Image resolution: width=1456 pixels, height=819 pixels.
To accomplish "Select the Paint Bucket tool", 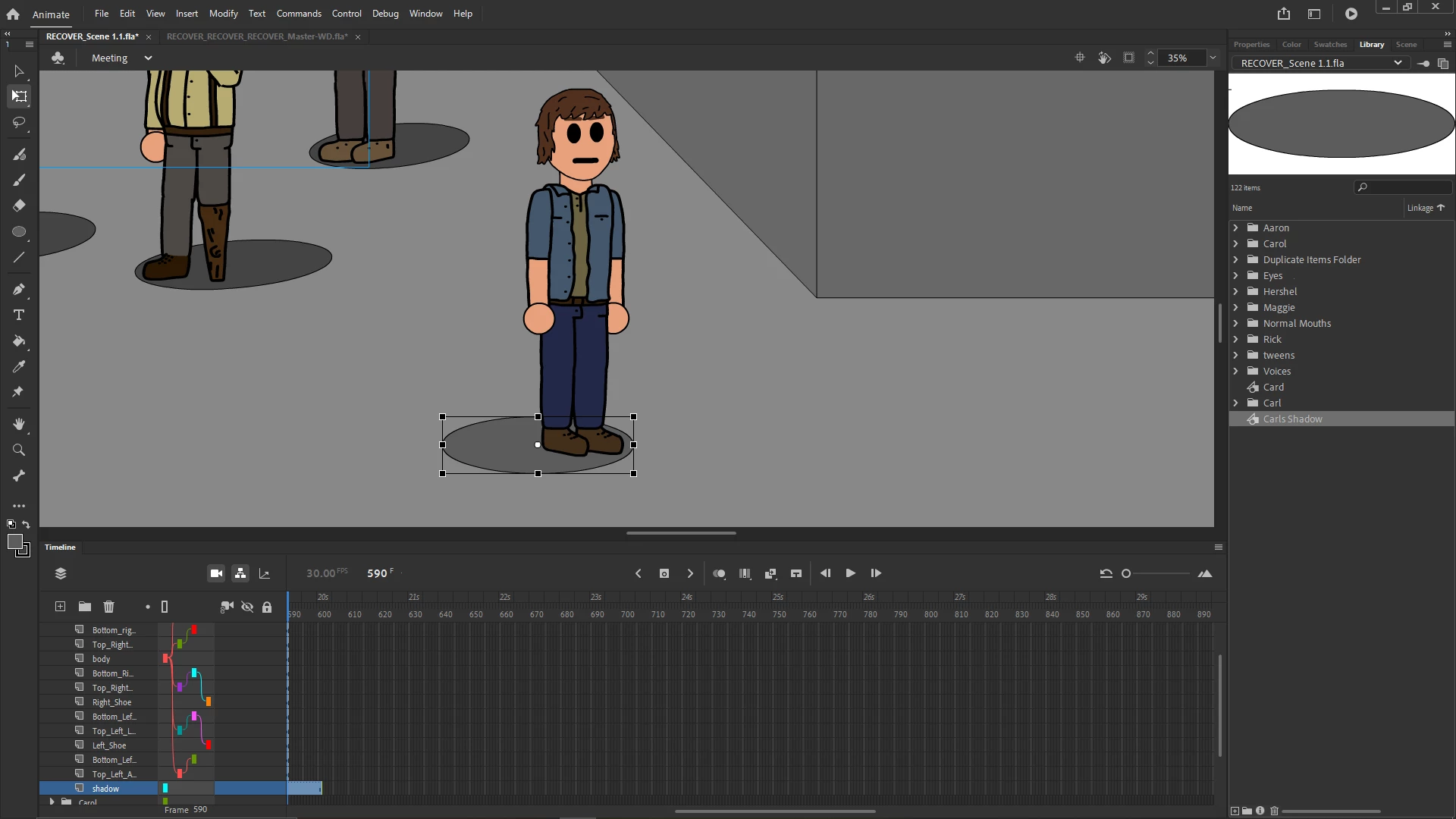I will [x=19, y=341].
